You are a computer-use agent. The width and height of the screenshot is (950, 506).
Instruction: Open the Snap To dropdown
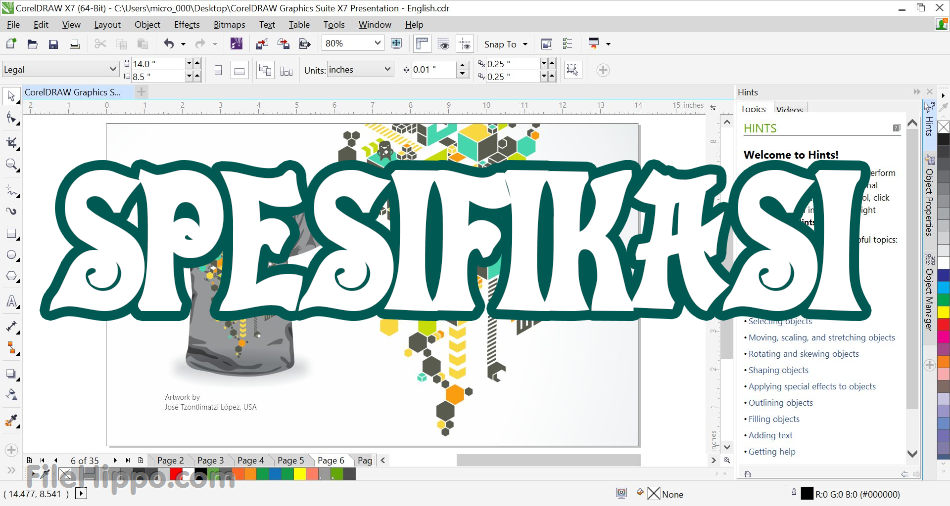(506, 44)
